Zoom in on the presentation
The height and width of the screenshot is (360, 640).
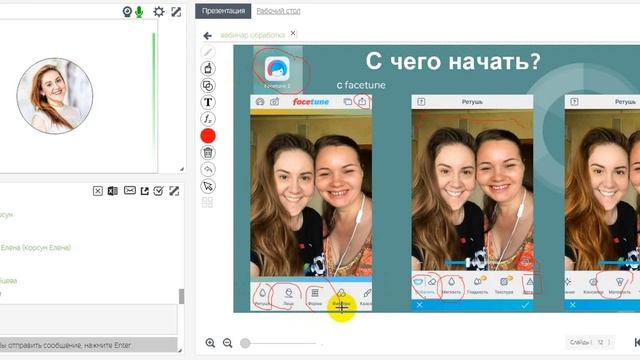coord(210,343)
